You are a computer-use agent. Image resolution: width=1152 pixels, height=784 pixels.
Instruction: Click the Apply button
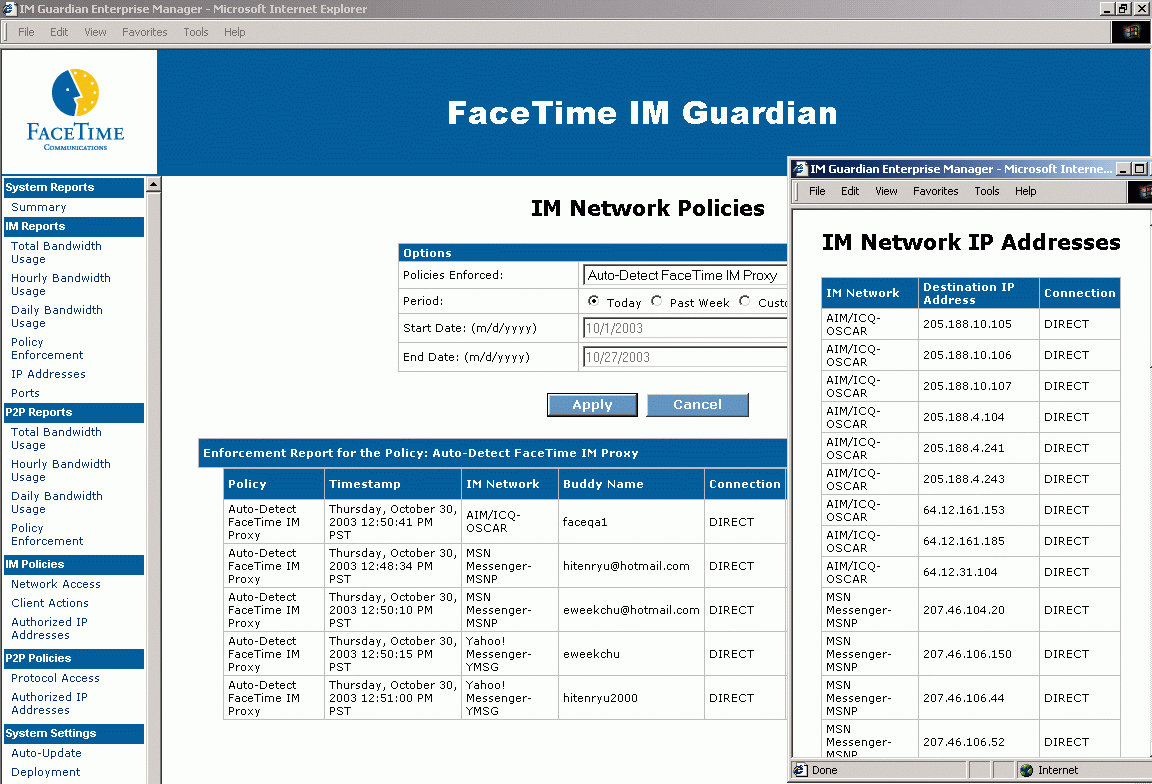[x=592, y=405]
